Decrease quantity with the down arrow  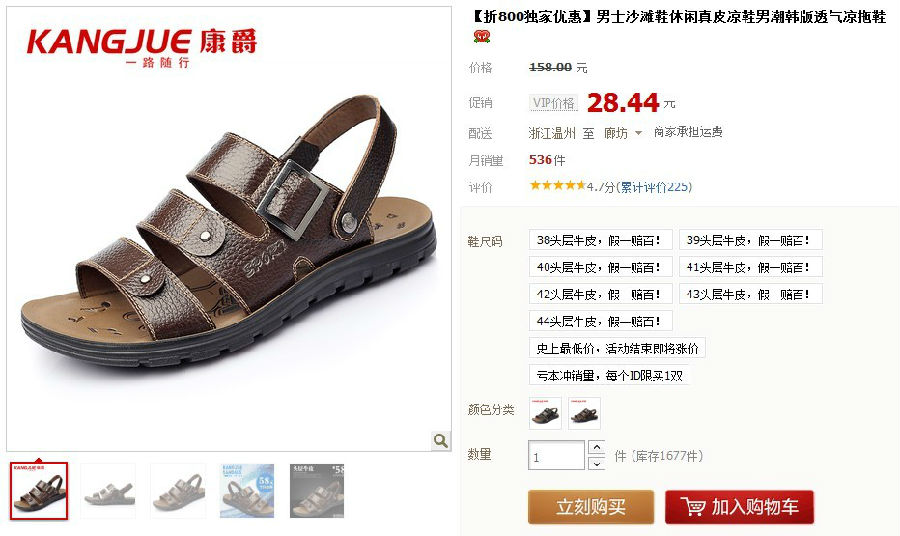596,463
